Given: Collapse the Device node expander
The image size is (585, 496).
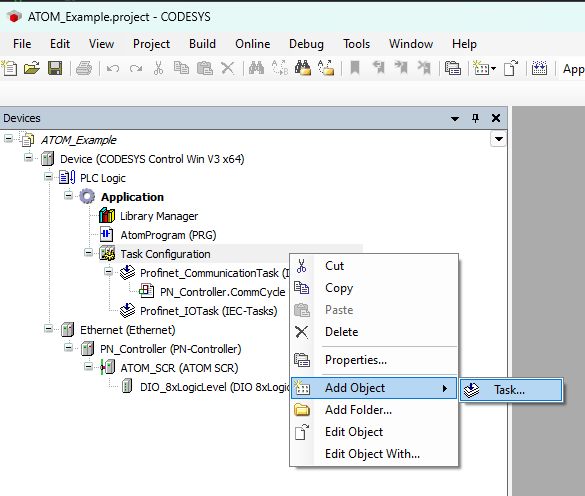Looking at the screenshot, I should pos(28,158).
